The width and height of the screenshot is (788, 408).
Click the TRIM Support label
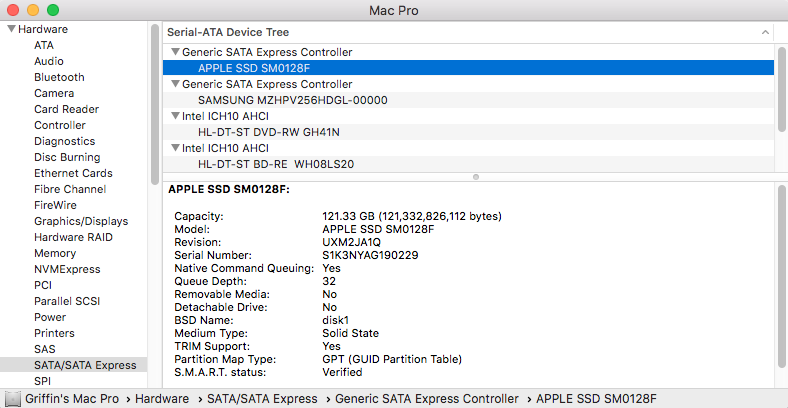pos(212,346)
